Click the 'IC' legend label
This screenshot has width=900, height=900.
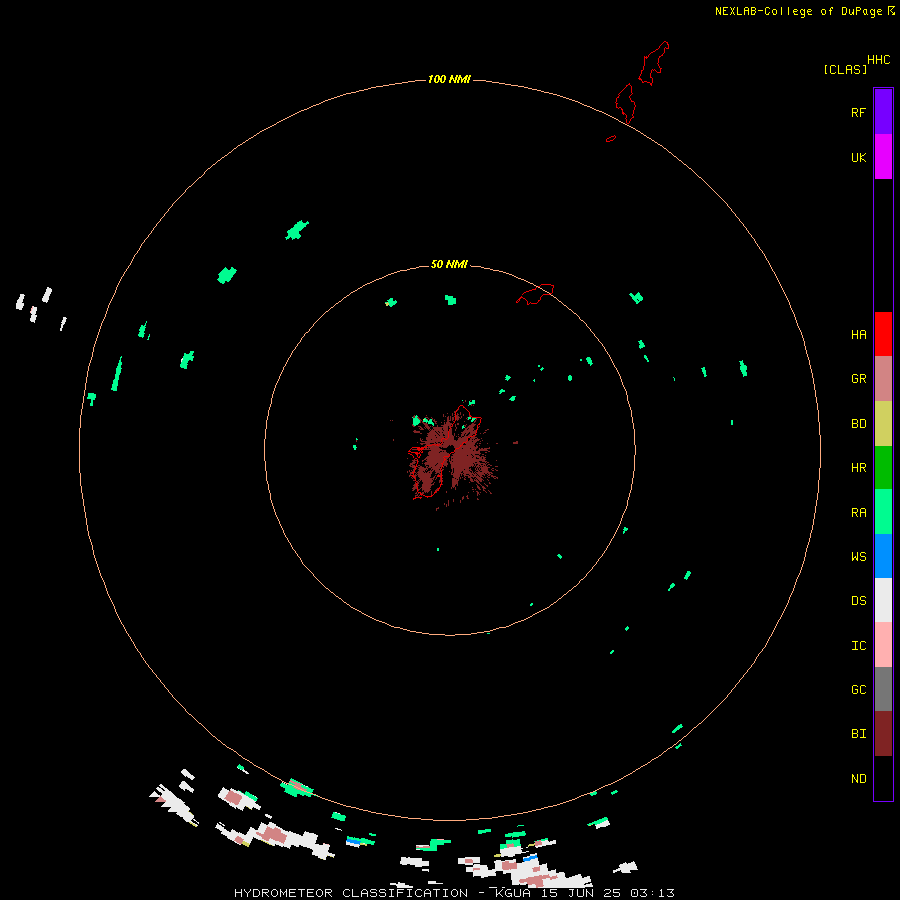point(859,645)
